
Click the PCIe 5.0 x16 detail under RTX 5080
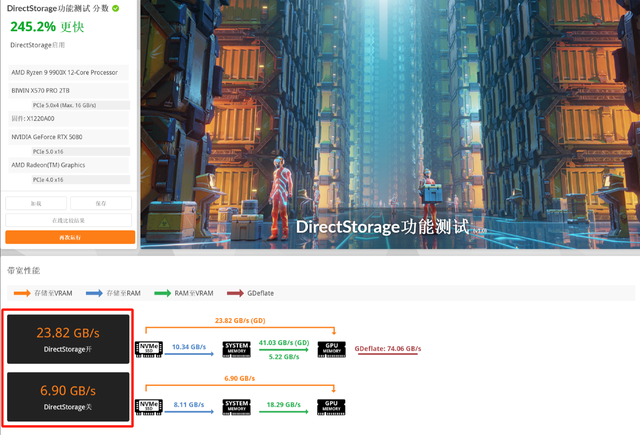(81, 151)
